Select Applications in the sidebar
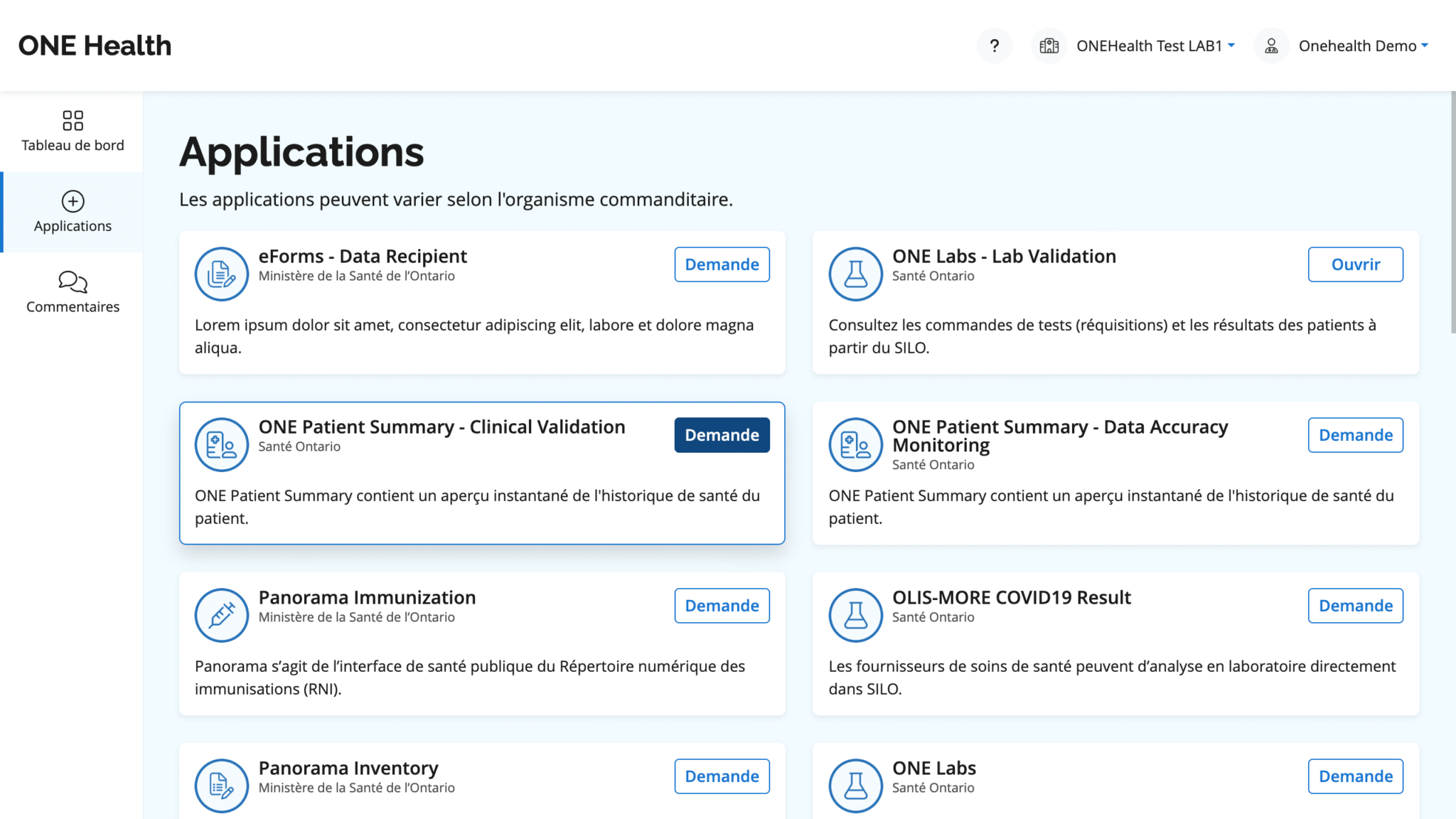 pos(73,212)
